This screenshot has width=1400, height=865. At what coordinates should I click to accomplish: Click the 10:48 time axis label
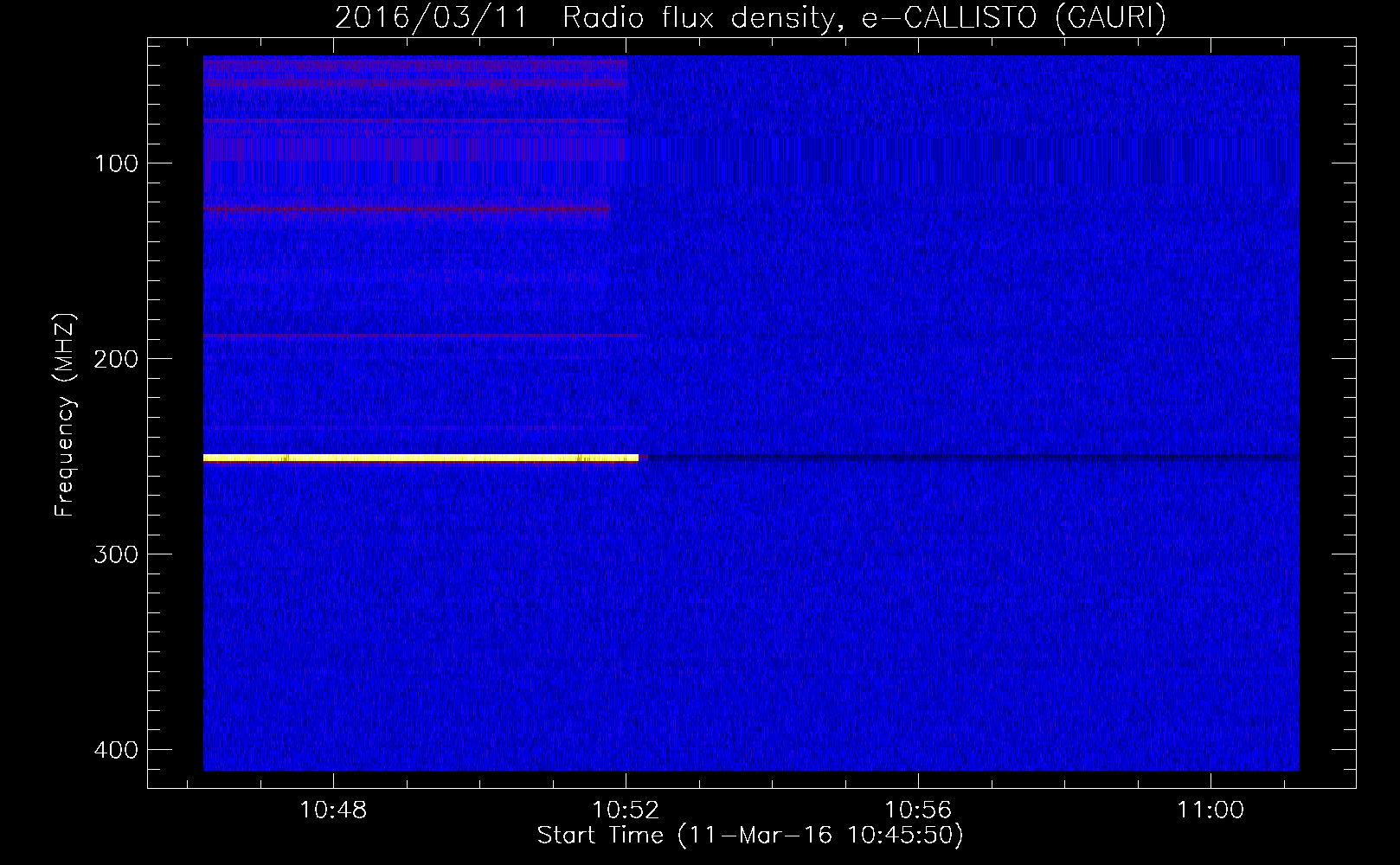coord(333,811)
